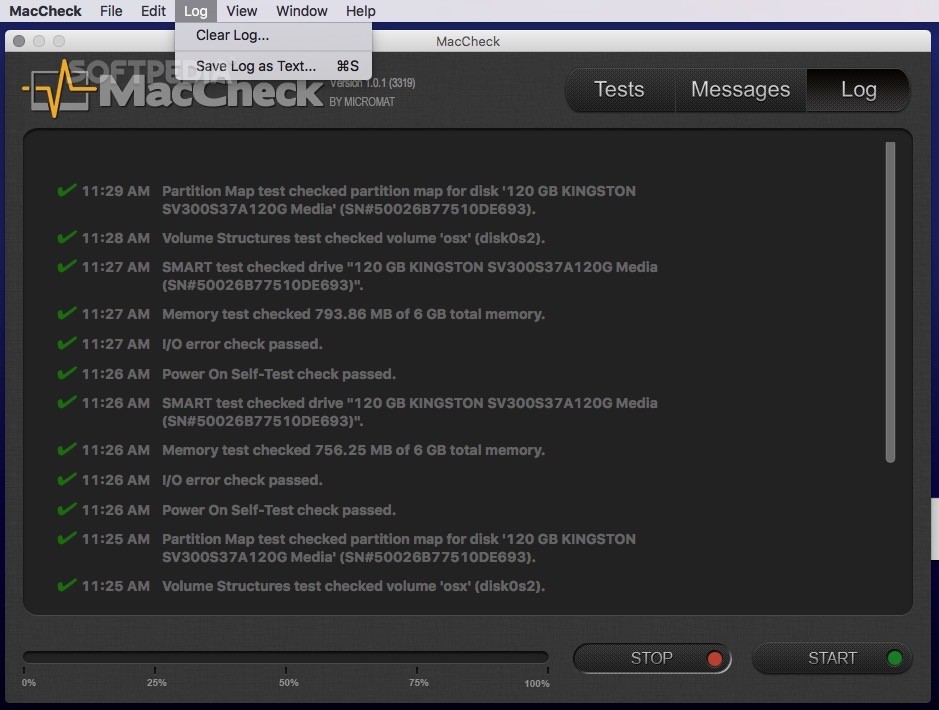This screenshot has width=939, height=710.
Task: Click the 0% progress marker label
Action: 29,682
